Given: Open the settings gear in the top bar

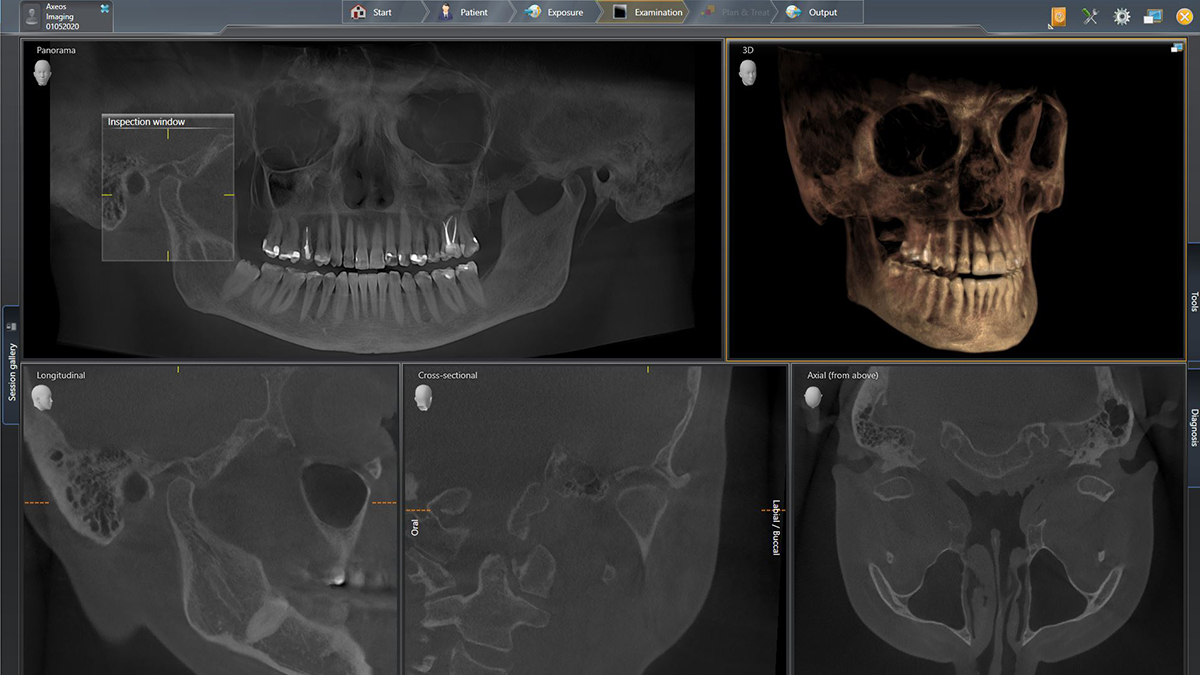Looking at the screenshot, I should pyautogui.click(x=1122, y=16).
